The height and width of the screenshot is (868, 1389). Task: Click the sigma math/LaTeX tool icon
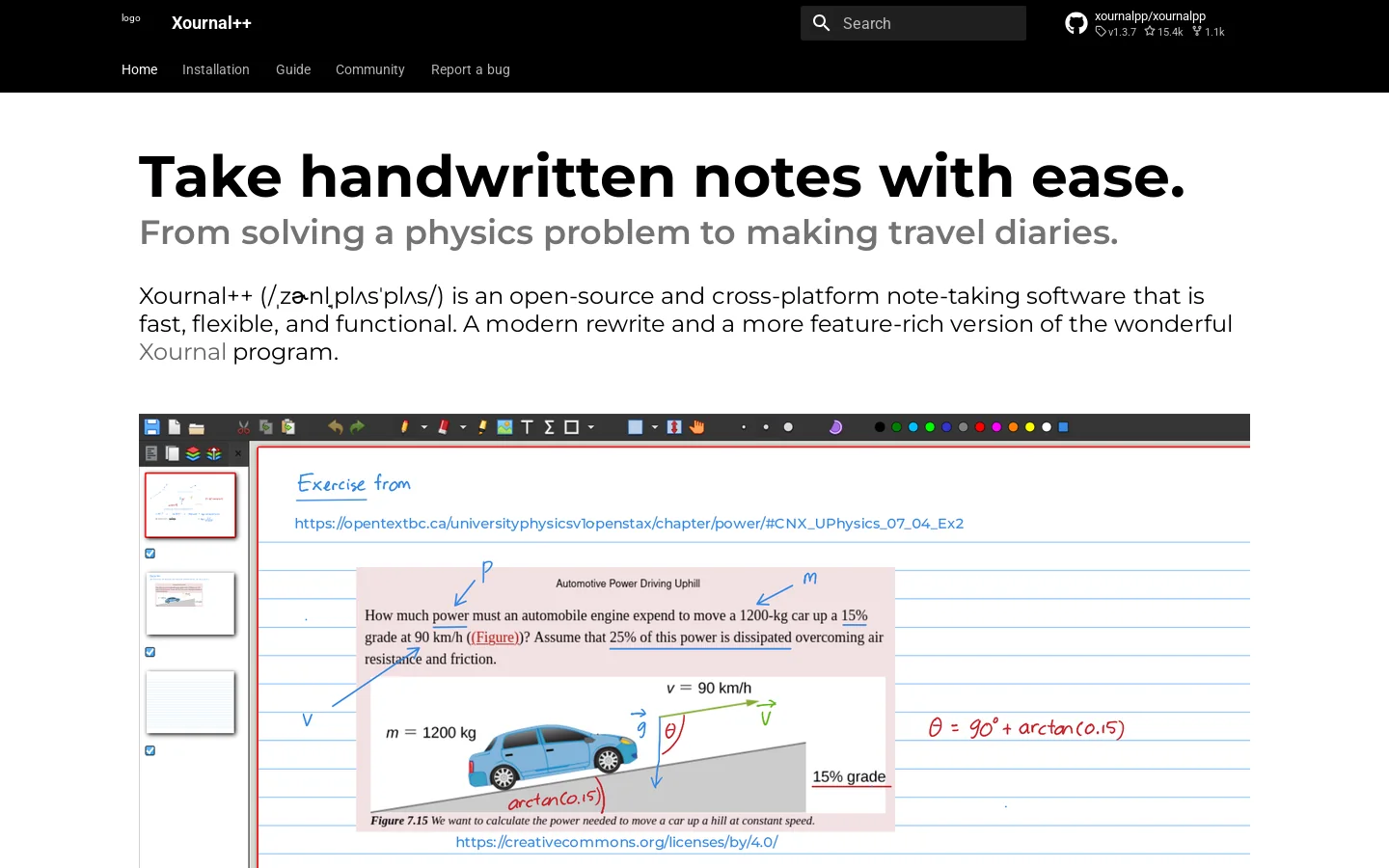coord(549,427)
